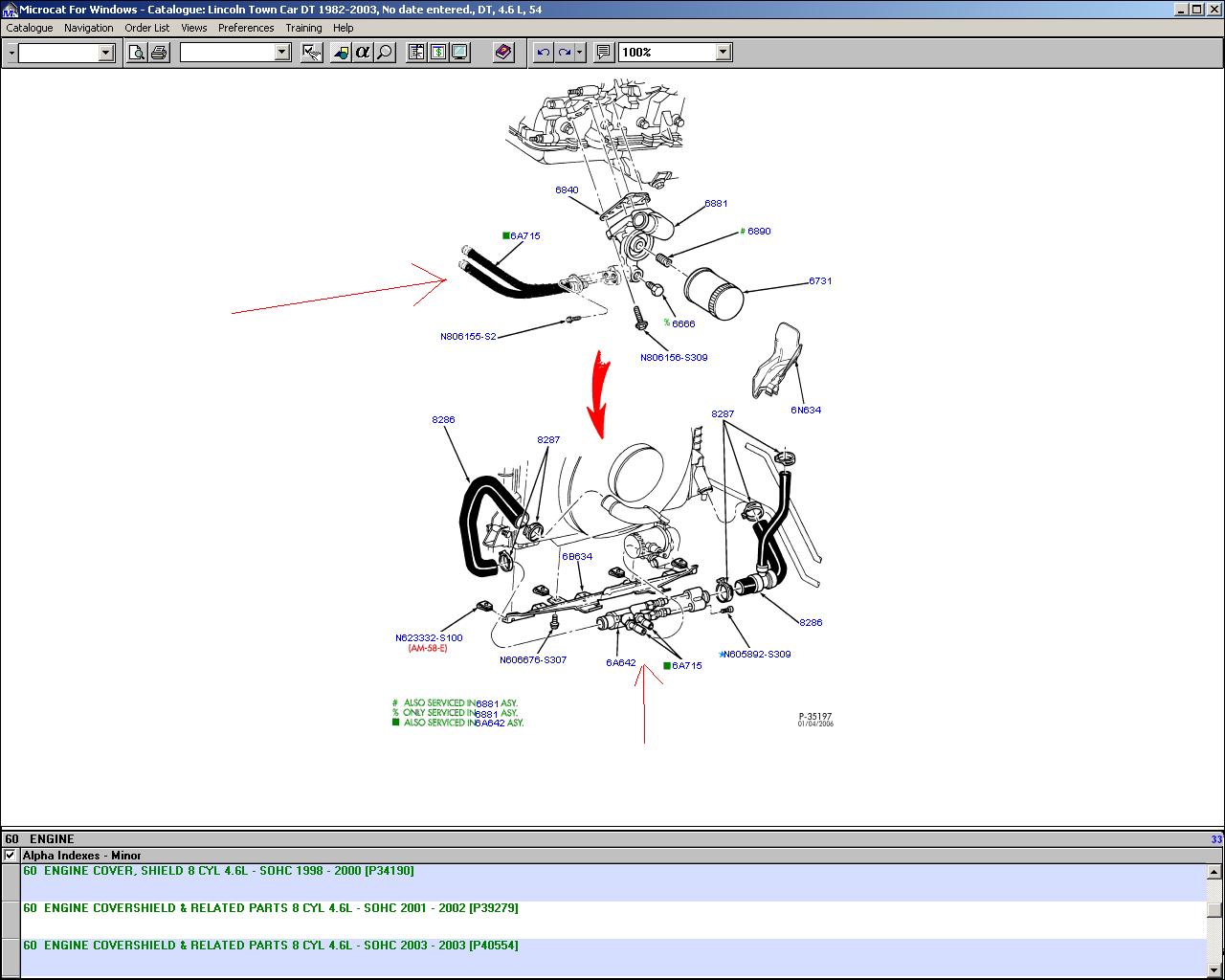The height and width of the screenshot is (980, 1225).
Task: Click the undo arrow icon
Action: (544, 53)
